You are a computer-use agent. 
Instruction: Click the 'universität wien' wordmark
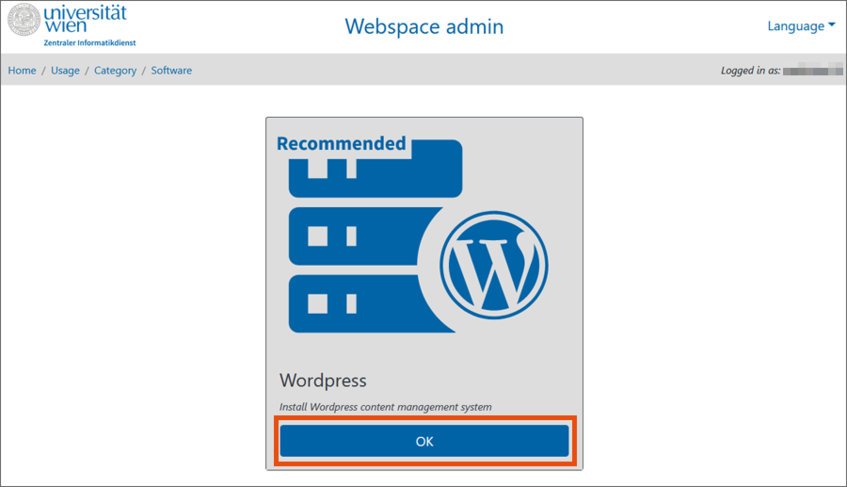(x=85, y=19)
